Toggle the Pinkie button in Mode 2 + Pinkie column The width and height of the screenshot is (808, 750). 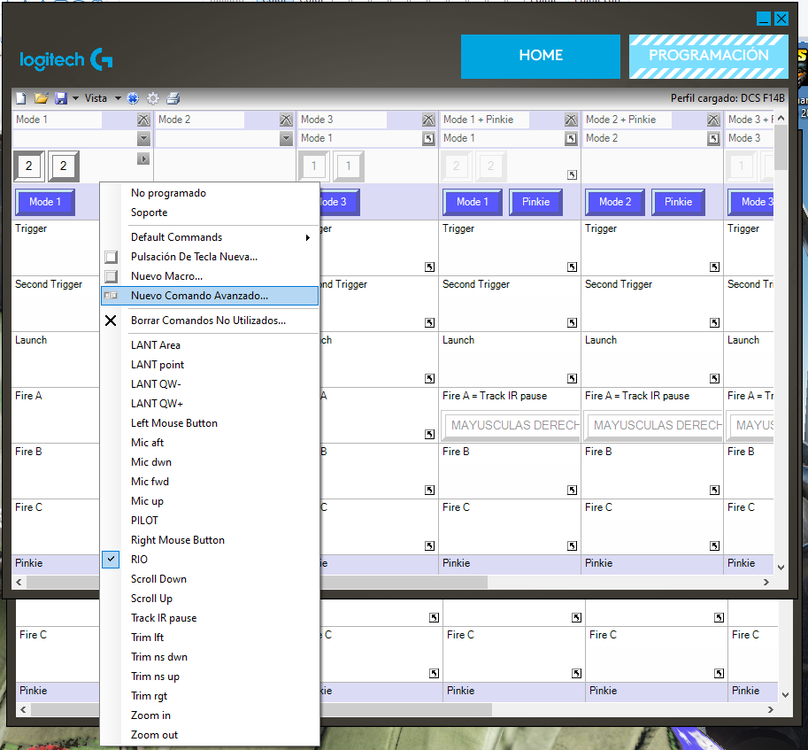click(x=678, y=202)
